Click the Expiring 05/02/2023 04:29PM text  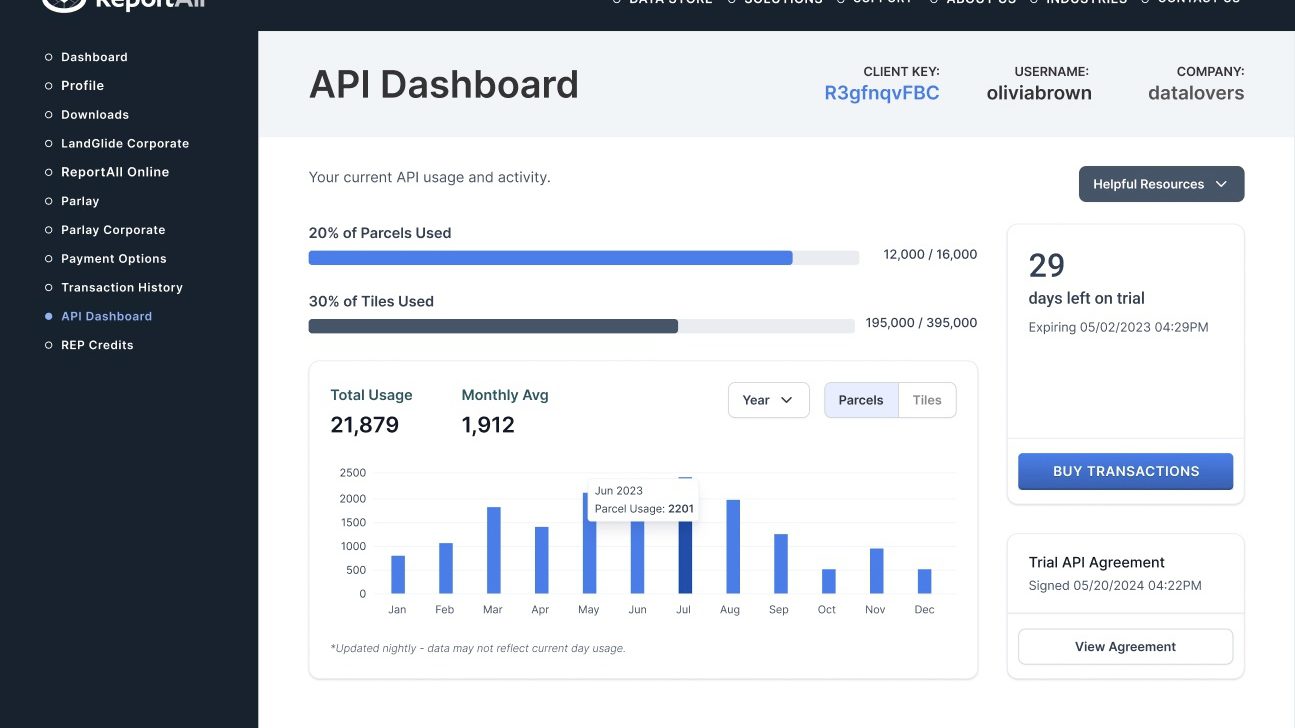pyautogui.click(x=1118, y=327)
